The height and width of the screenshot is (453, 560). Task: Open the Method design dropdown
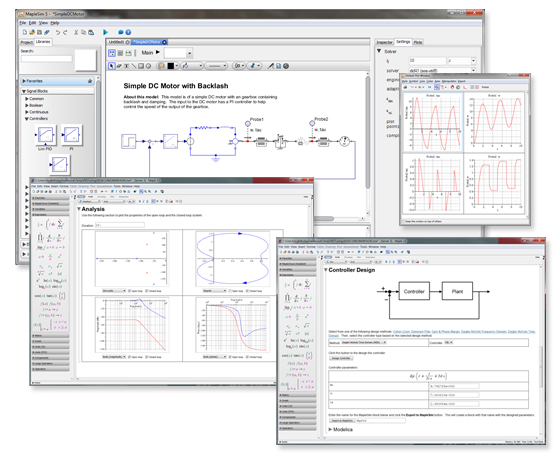(364, 342)
